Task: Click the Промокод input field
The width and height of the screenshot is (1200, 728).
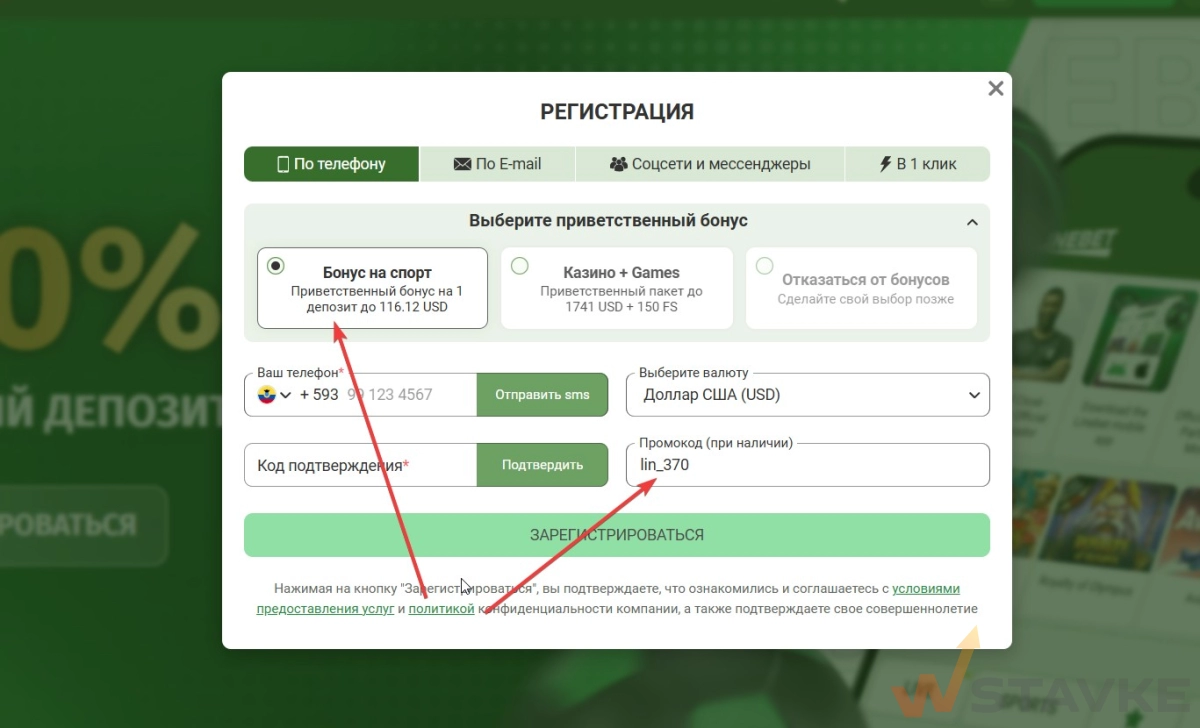Action: [807, 465]
